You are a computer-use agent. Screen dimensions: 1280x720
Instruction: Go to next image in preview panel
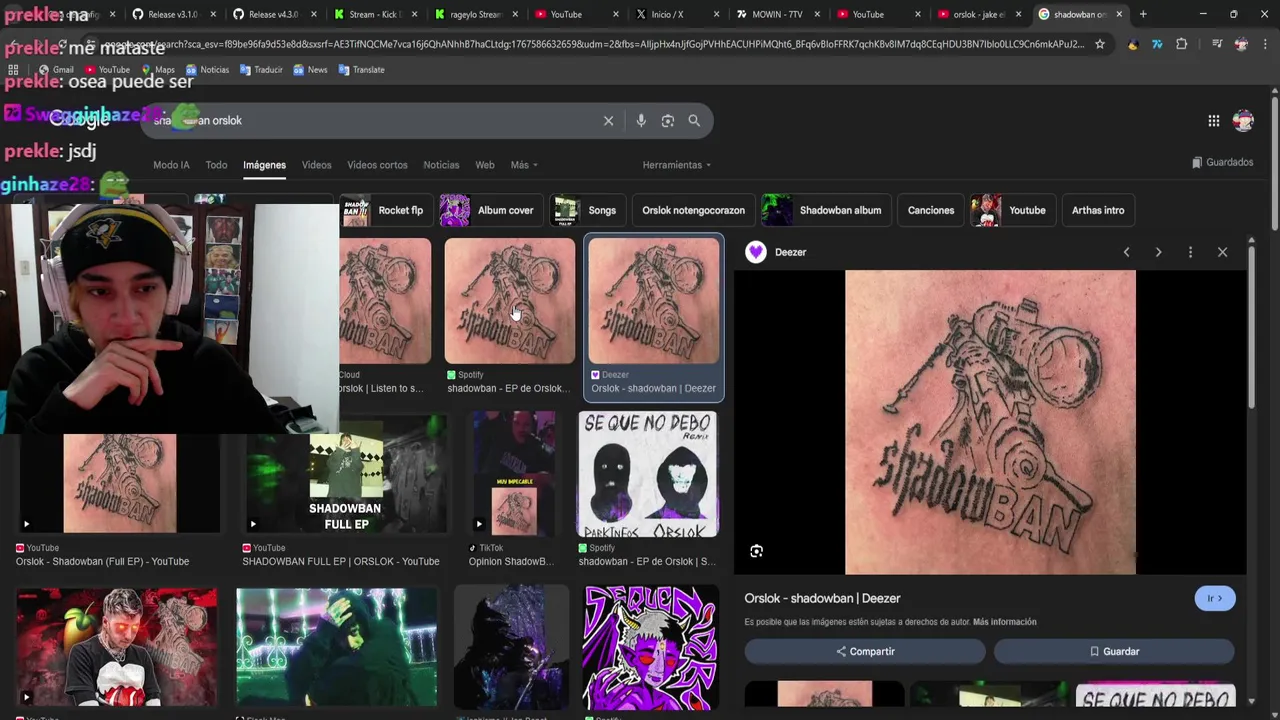point(1158,252)
